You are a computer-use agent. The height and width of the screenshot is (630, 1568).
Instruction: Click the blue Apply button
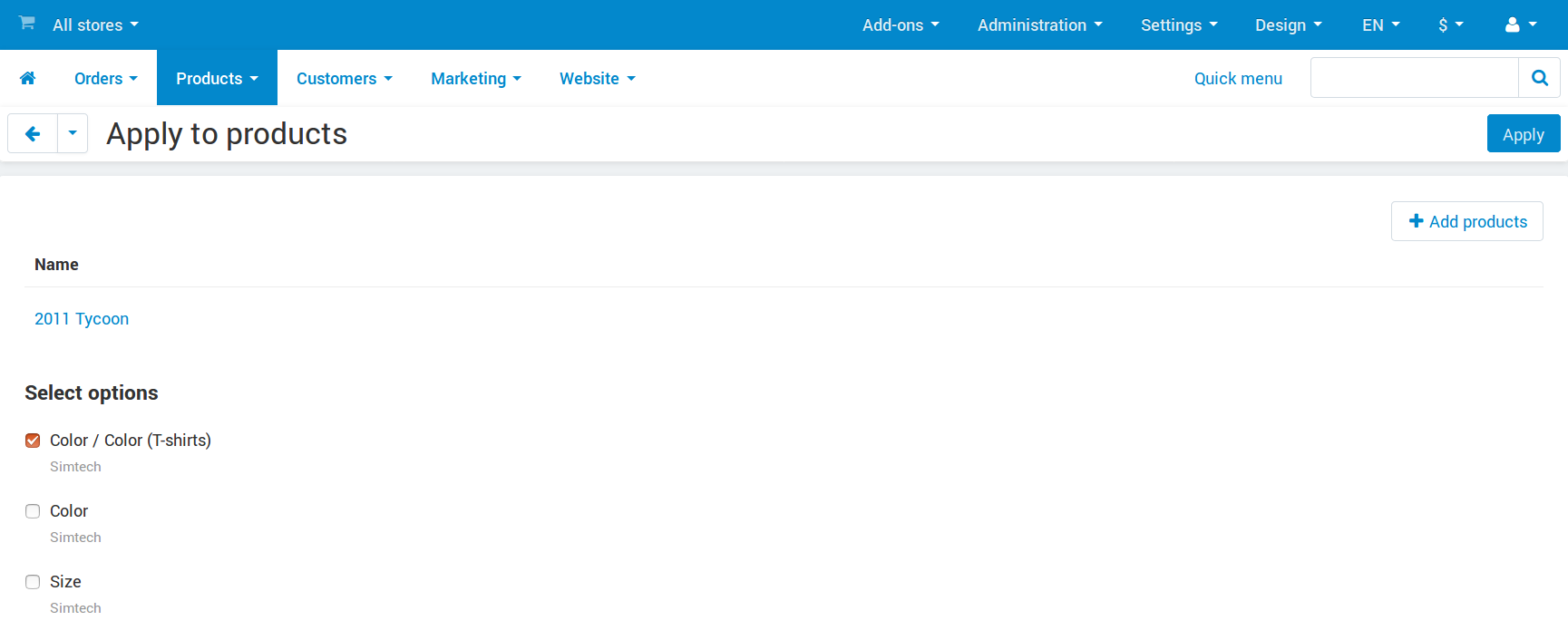(x=1524, y=134)
